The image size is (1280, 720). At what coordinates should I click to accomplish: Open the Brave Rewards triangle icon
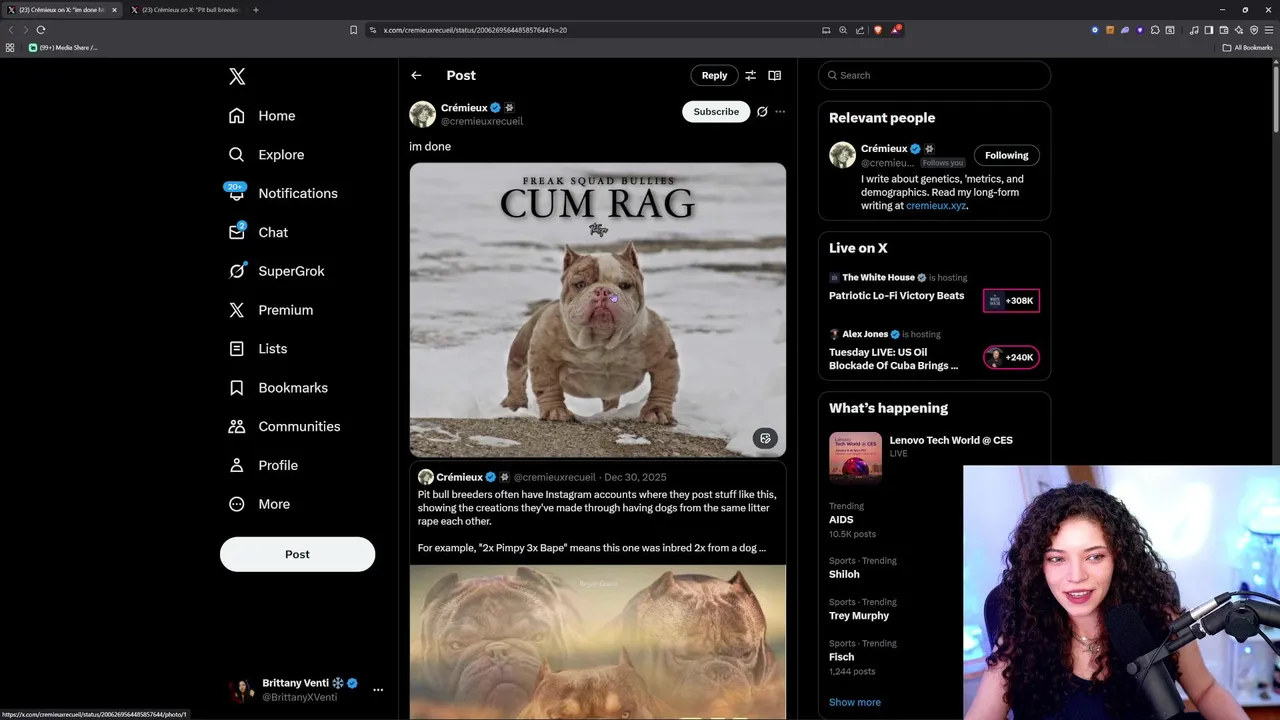(896, 30)
